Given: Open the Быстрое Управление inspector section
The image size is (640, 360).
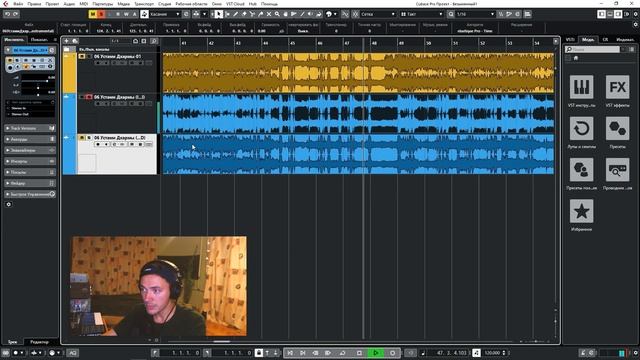Looking at the screenshot, I should (x=30, y=194).
